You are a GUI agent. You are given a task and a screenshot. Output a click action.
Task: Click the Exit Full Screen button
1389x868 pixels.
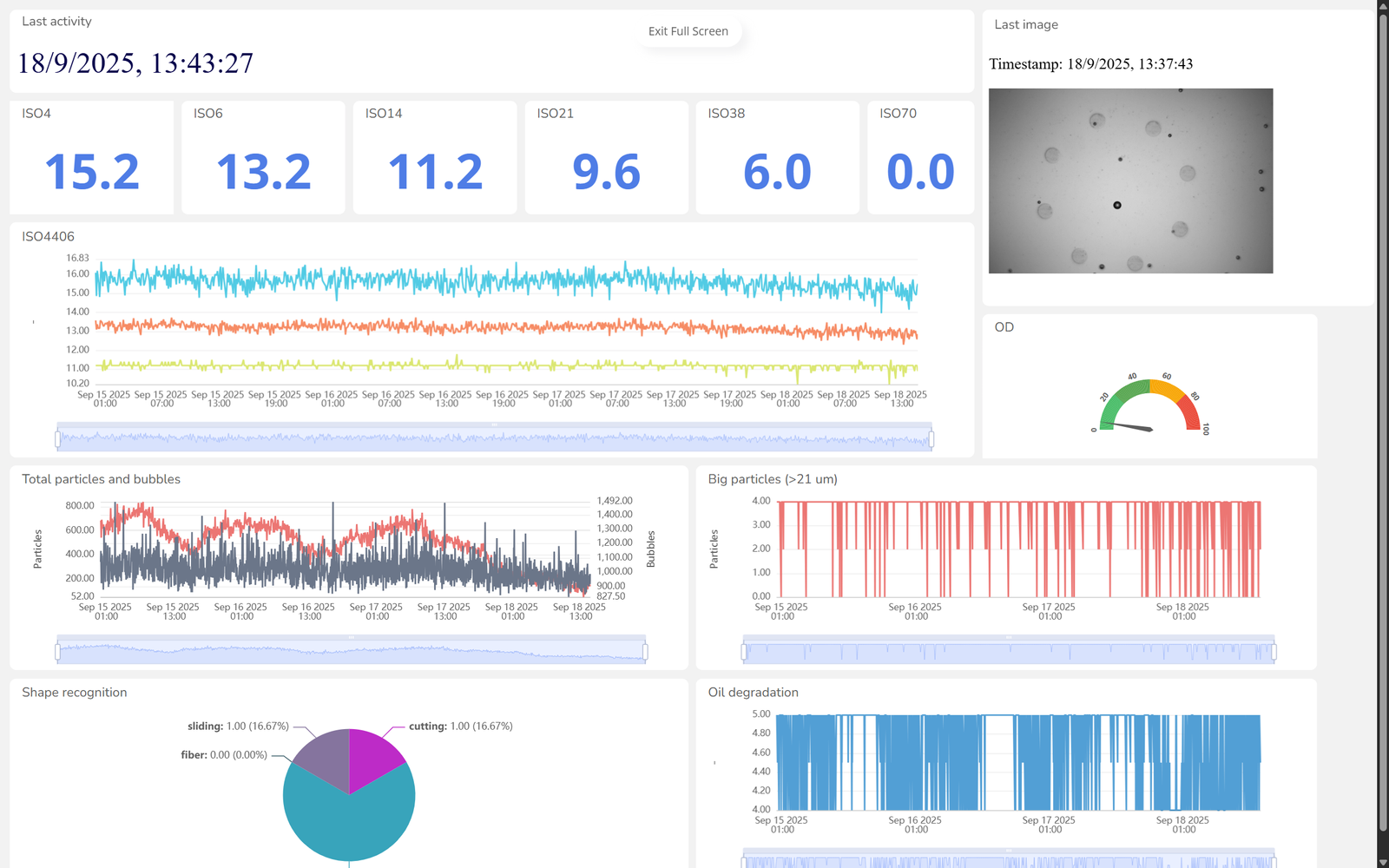pos(688,31)
